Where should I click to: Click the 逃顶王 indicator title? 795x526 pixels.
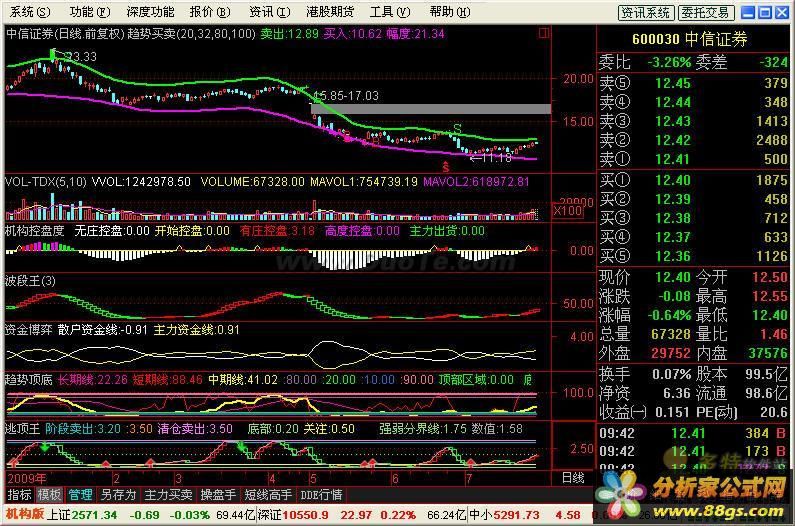pos(22,429)
